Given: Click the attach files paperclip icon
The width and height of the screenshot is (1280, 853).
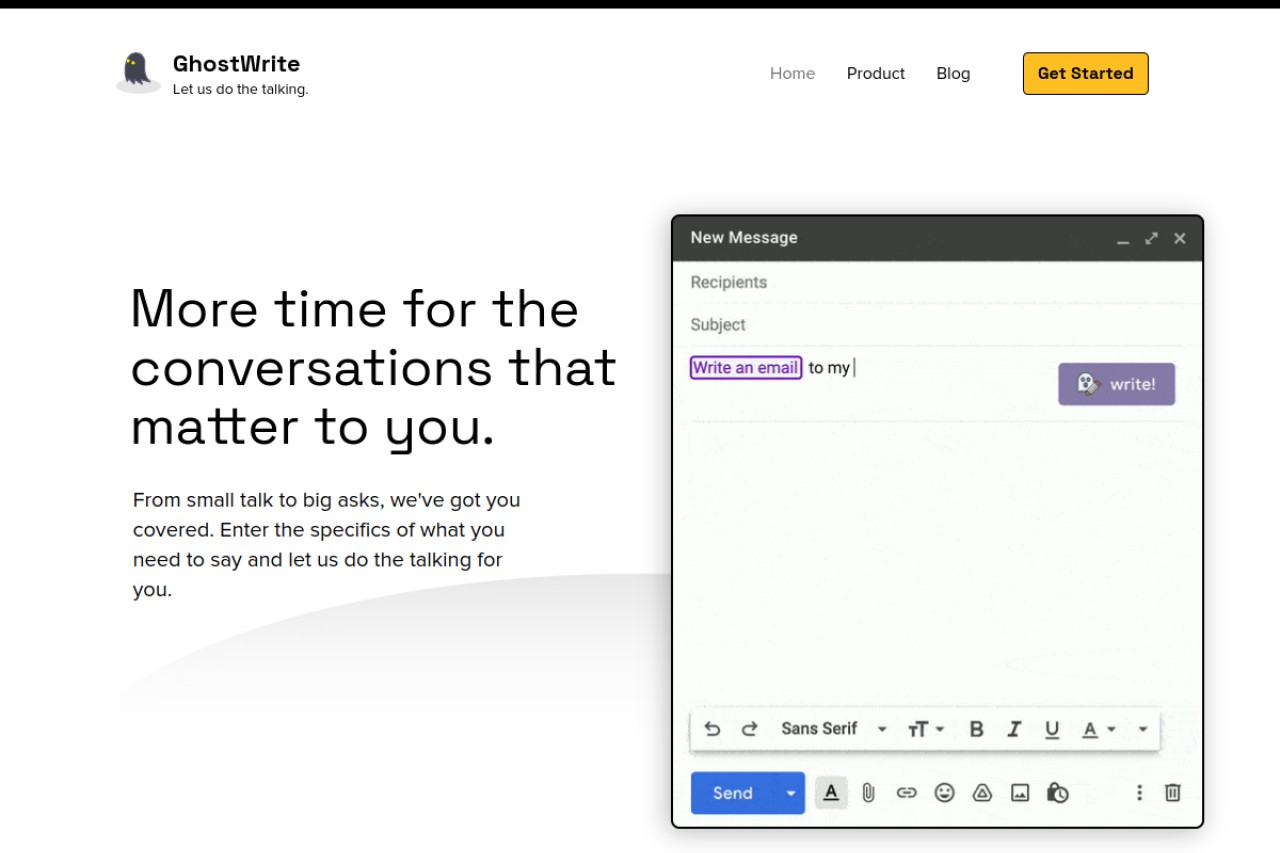Looking at the screenshot, I should 868,793.
